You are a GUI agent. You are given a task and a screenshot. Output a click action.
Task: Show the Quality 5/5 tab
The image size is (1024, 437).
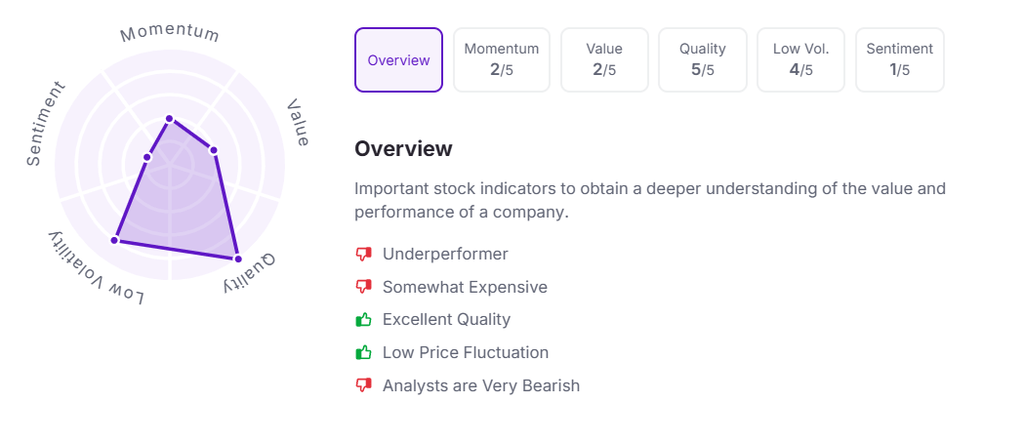point(702,60)
